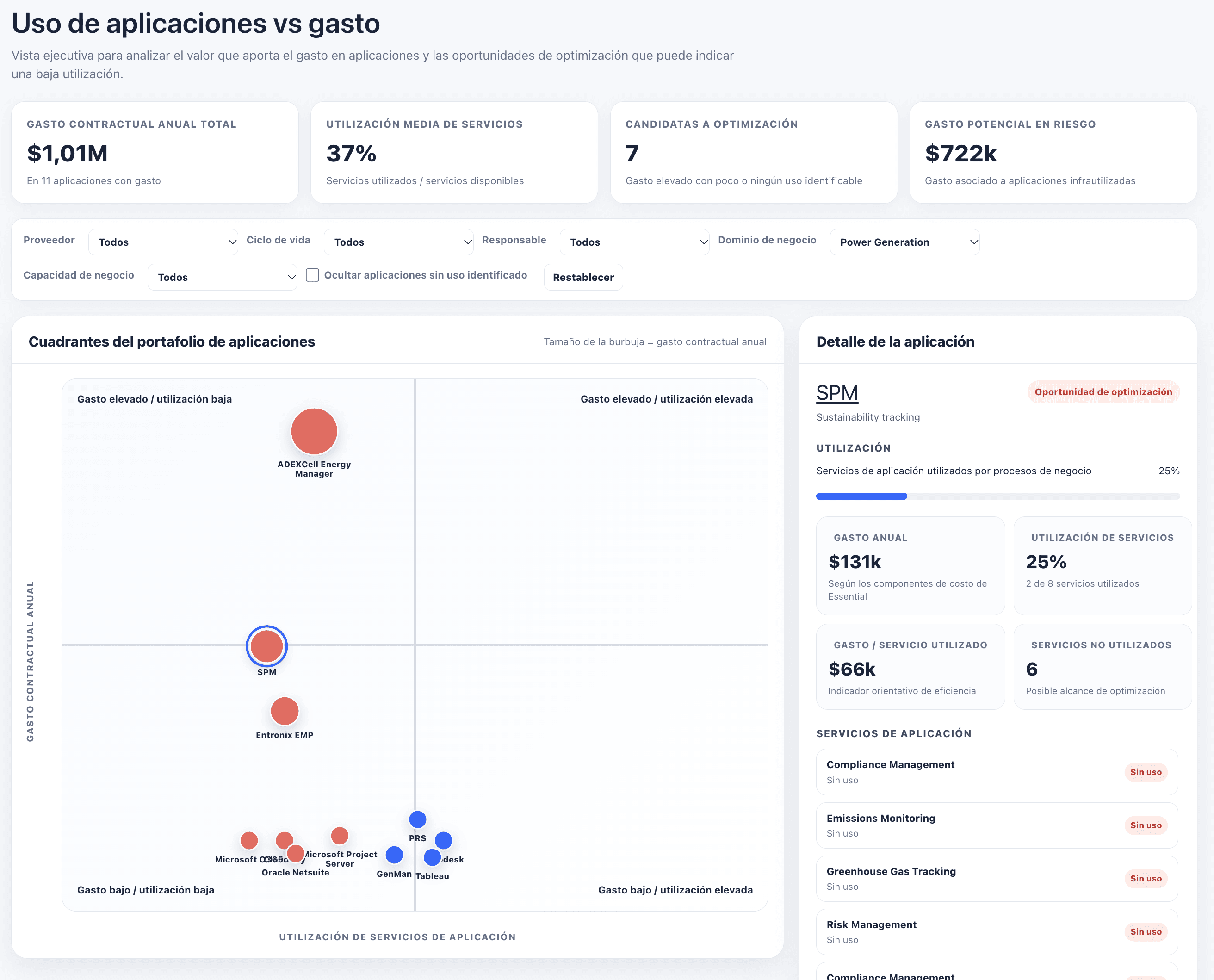Click the Greenhouse Gas Tracking service row
This screenshot has width=1214, height=980.
[997, 878]
